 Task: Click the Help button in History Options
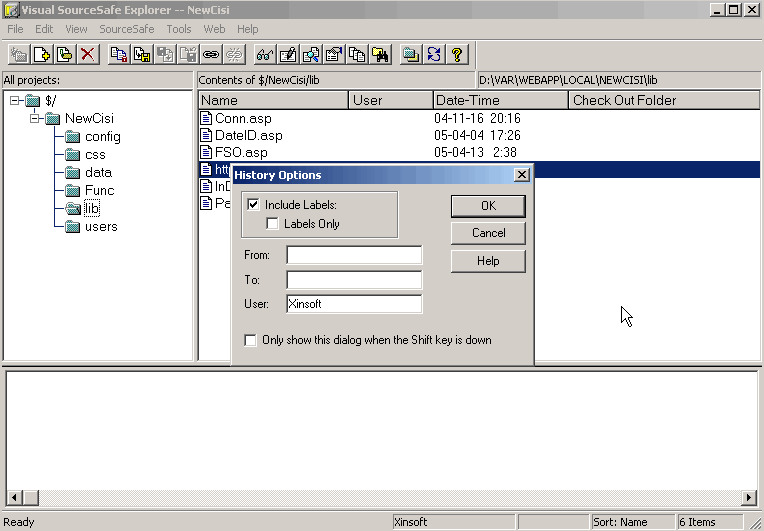point(488,261)
